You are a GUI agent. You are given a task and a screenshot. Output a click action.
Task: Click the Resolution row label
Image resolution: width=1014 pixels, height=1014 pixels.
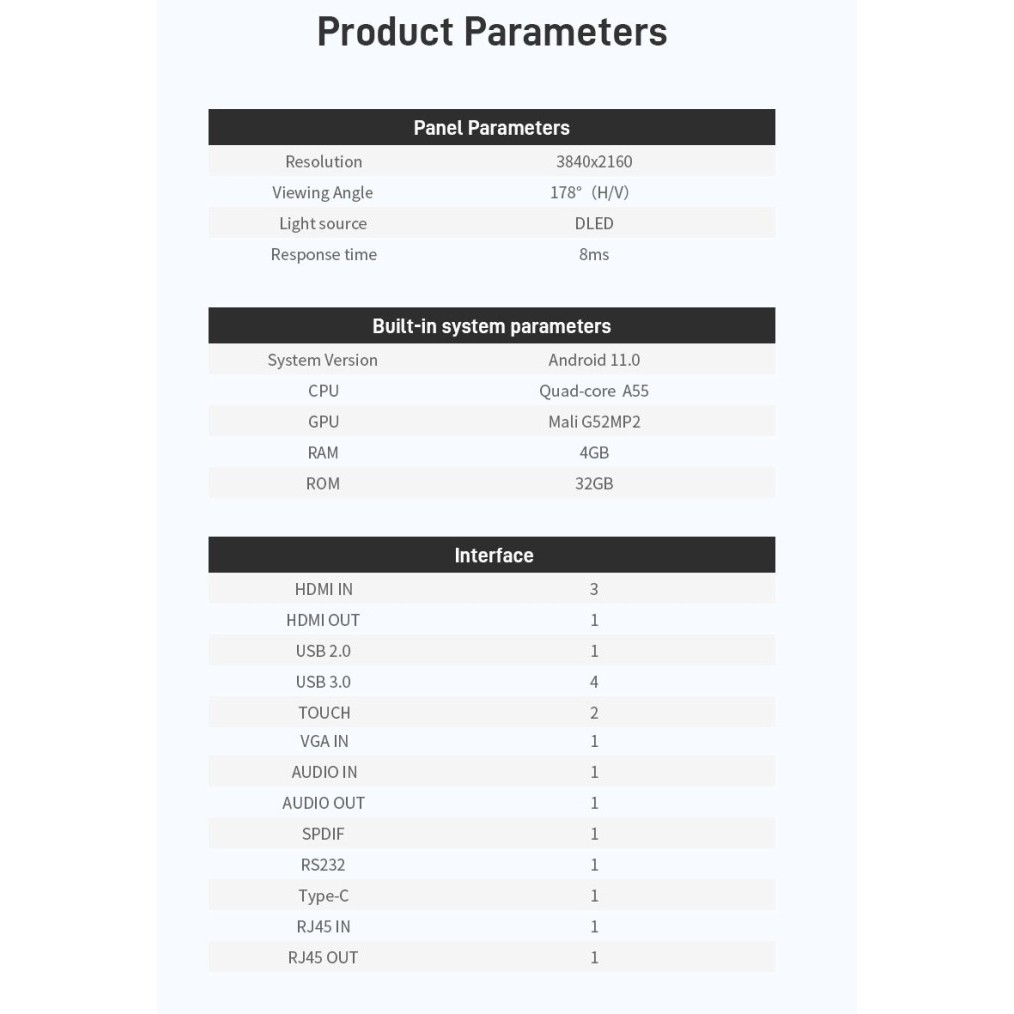pos(323,162)
